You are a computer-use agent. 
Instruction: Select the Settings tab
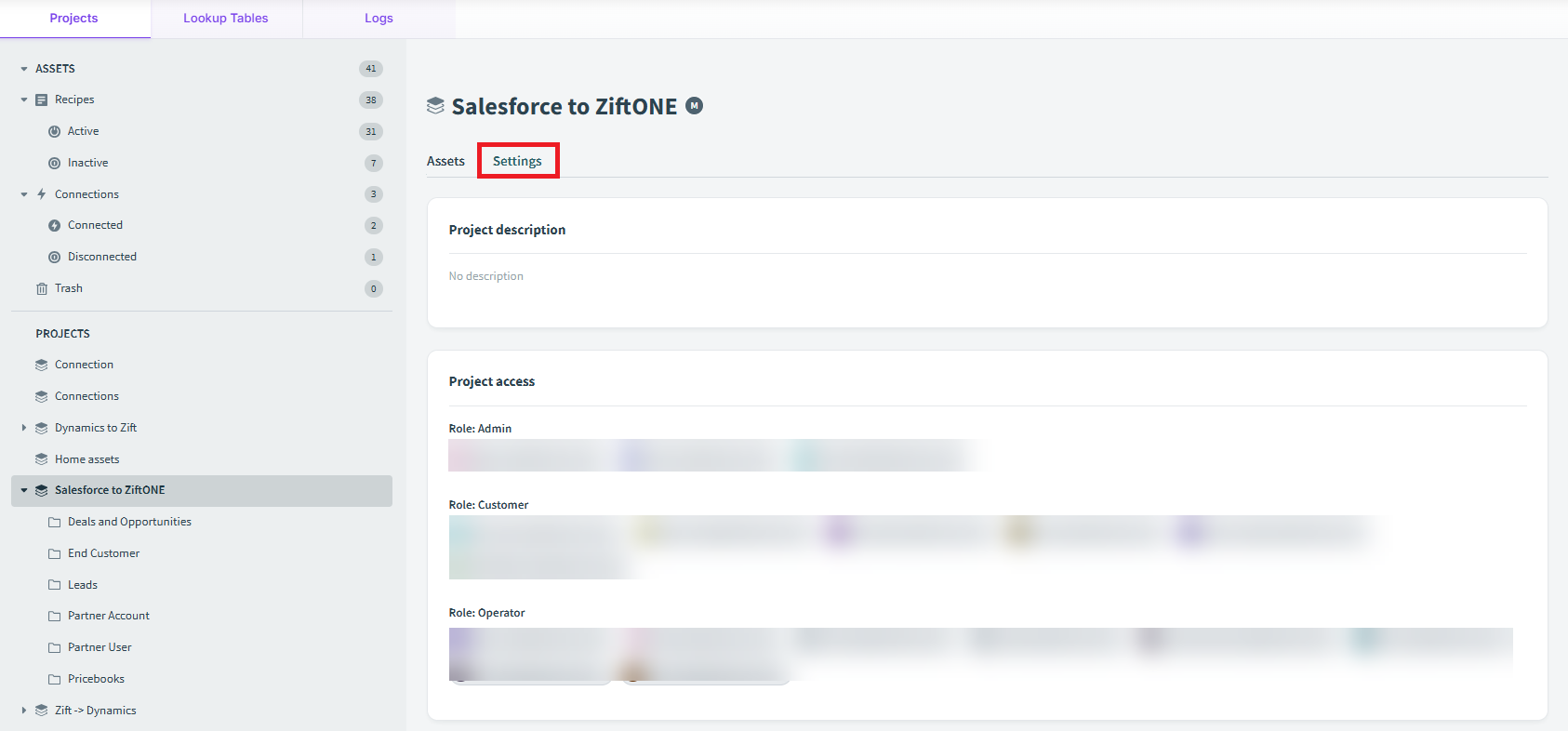[x=517, y=161]
